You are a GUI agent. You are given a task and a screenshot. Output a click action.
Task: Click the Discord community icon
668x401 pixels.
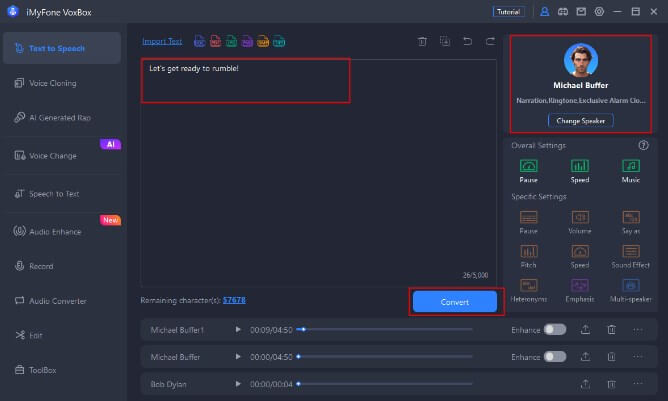[x=563, y=12]
